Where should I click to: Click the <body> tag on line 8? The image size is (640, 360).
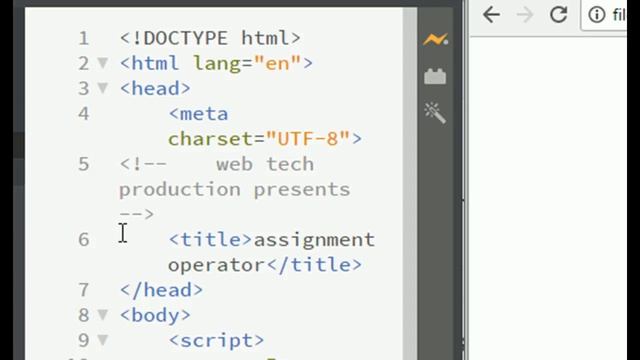(x=155, y=315)
